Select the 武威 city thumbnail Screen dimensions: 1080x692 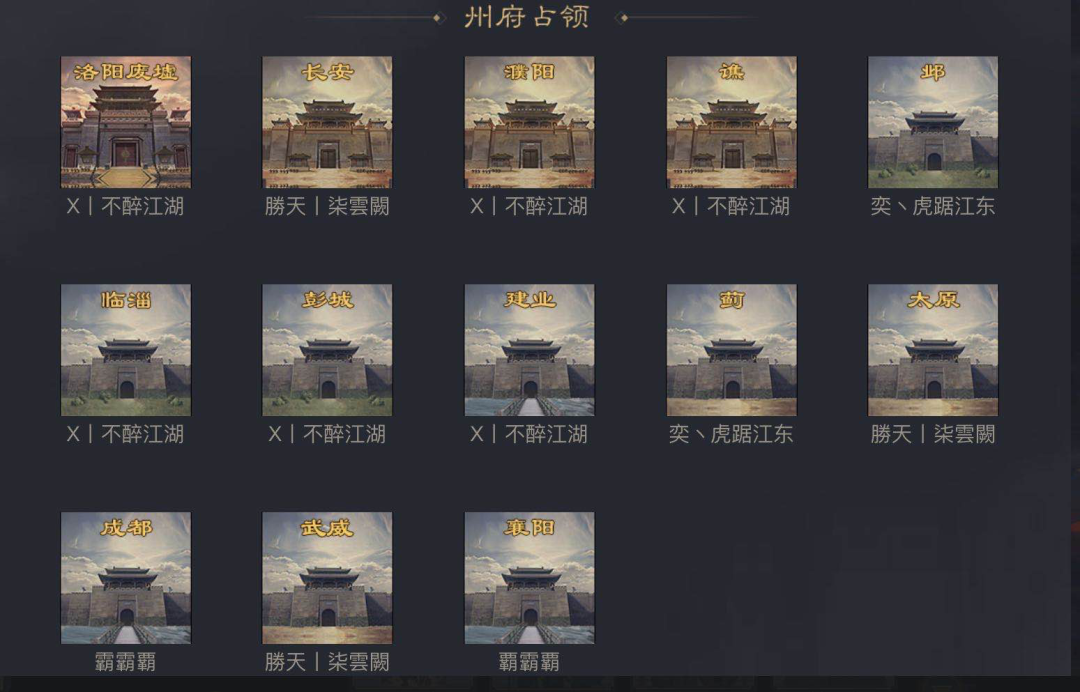click(327, 578)
